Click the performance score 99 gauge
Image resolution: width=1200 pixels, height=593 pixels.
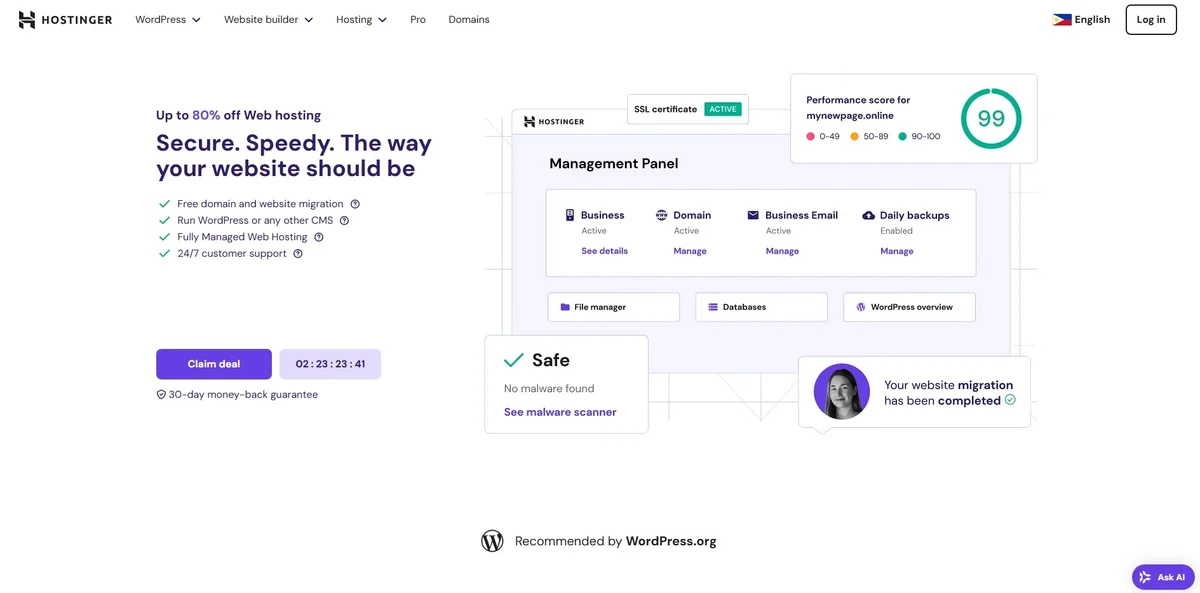tap(991, 119)
